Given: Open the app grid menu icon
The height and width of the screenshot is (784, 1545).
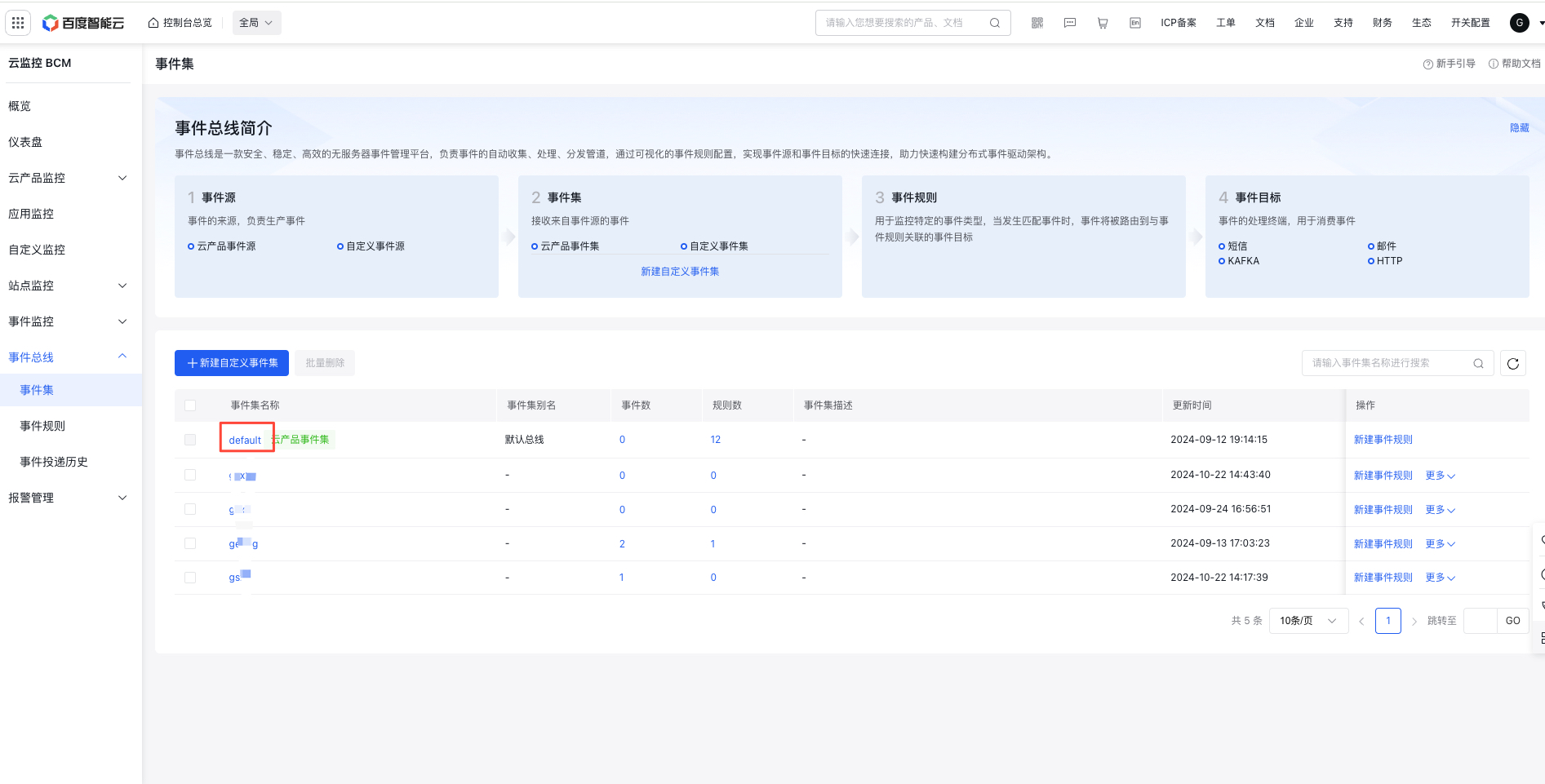Looking at the screenshot, I should tap(18, 23).
